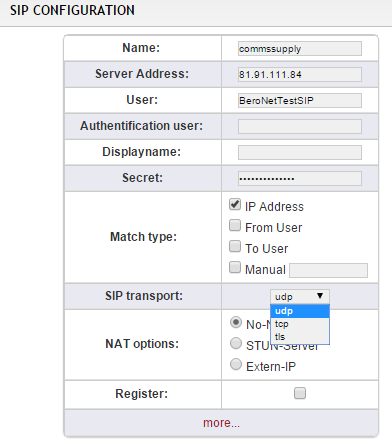
Task: Click the User field containing BeroNetTestSIP
Action: [300, 100]
